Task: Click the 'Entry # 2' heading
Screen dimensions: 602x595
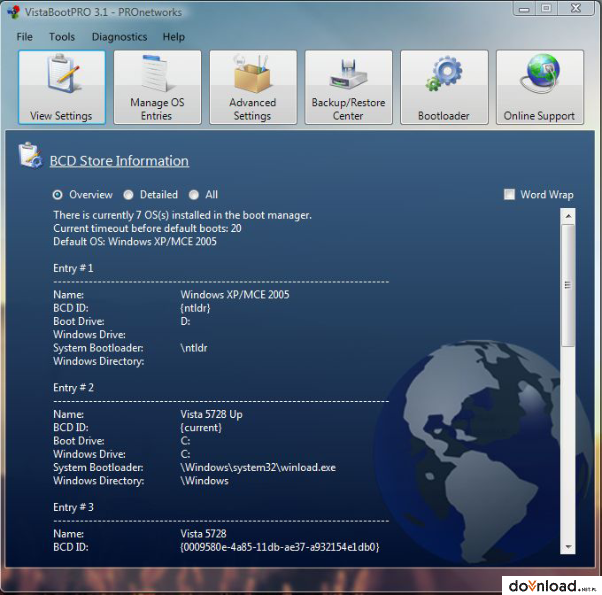Action: pyautogui.click(x=73, y=388)
